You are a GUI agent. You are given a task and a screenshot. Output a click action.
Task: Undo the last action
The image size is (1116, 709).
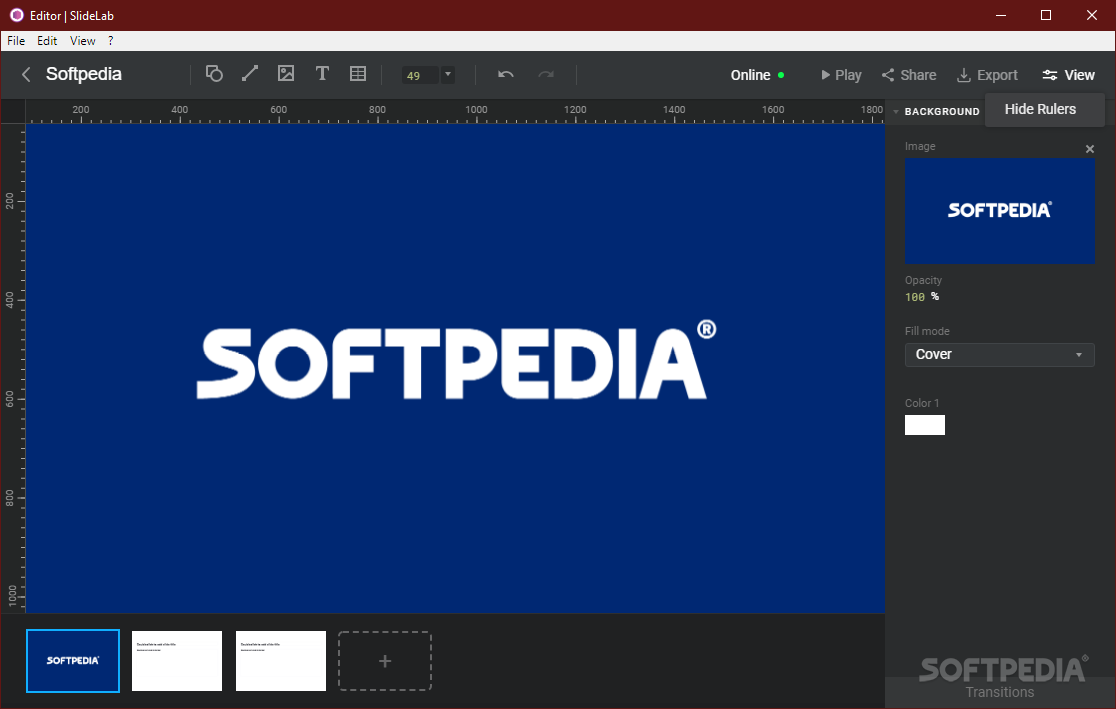[506, 75]
